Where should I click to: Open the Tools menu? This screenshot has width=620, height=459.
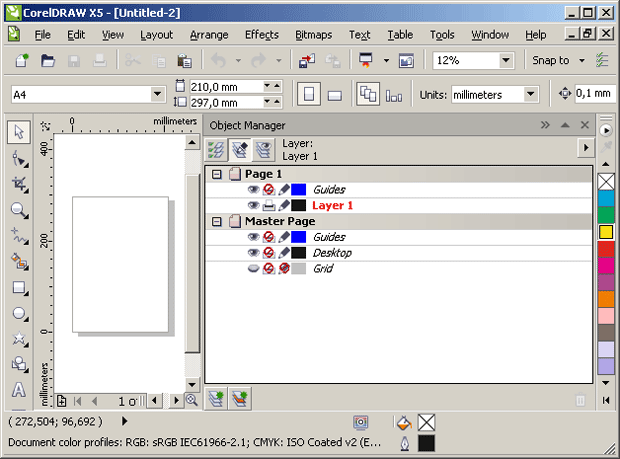[x=442, y=35]
